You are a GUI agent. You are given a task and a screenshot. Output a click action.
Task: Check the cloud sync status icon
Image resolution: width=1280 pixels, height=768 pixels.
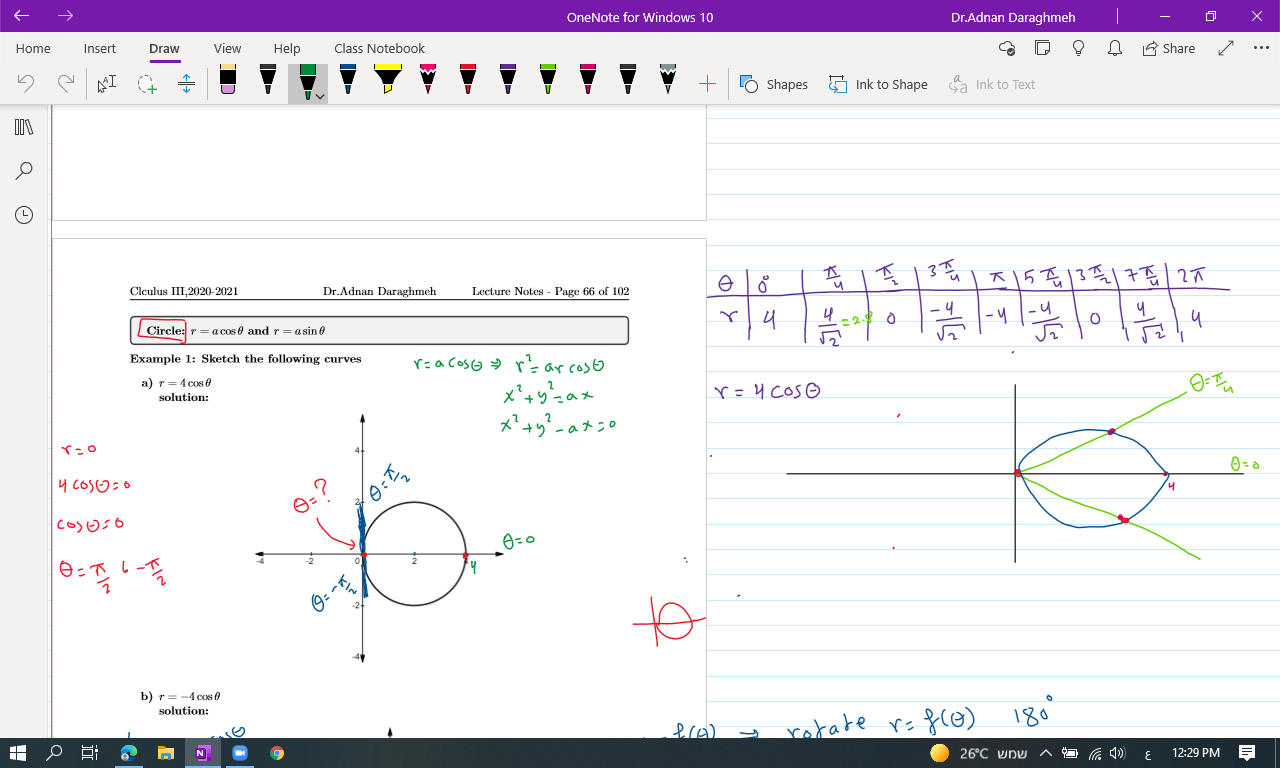click(x=1007, y=48)
